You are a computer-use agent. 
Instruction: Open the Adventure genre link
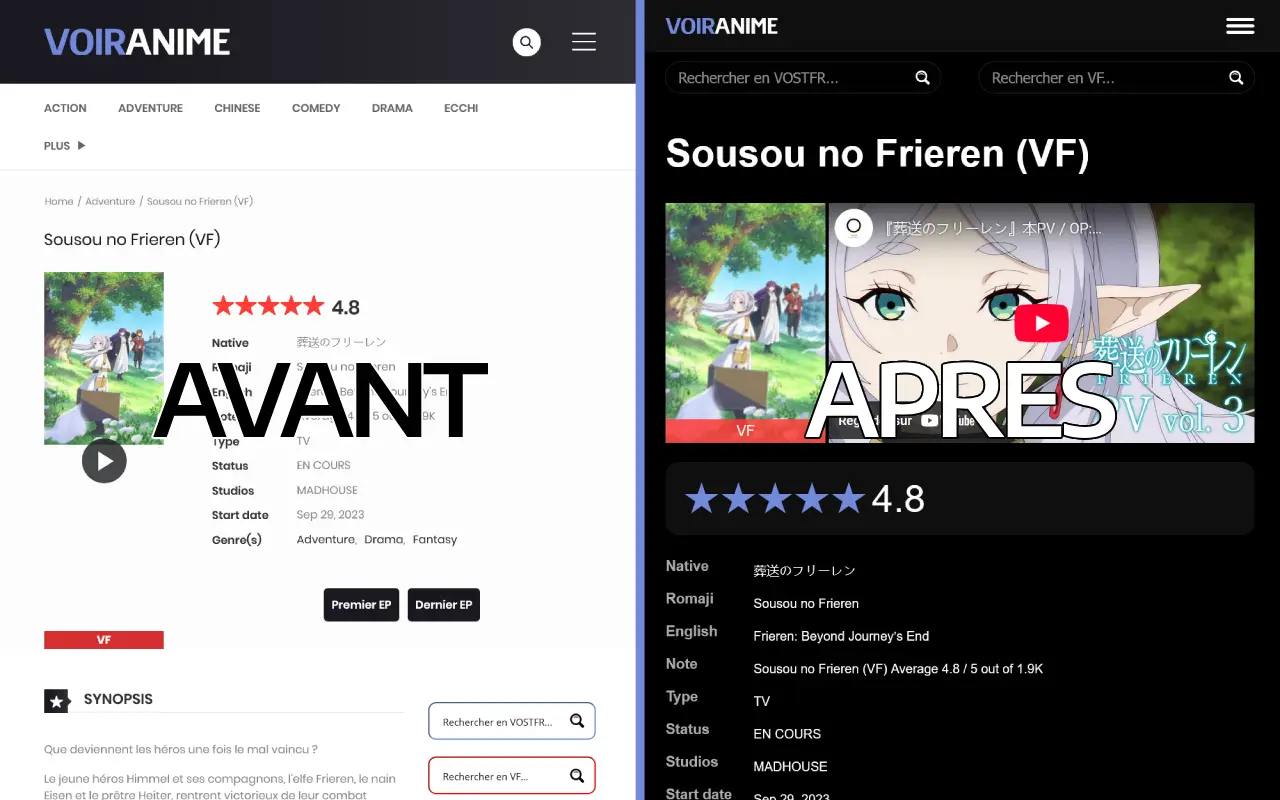click(326, 540)
